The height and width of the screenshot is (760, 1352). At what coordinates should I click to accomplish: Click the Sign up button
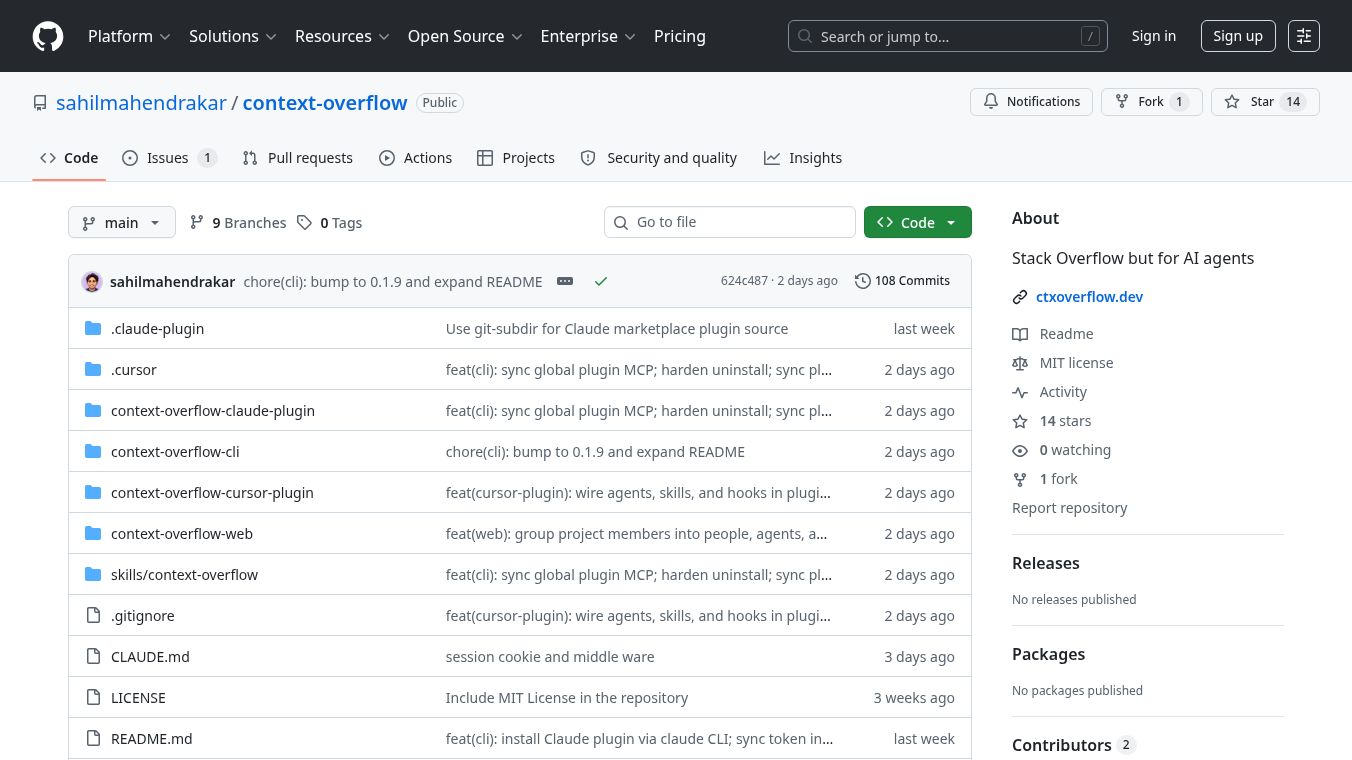click(1238, 36)
